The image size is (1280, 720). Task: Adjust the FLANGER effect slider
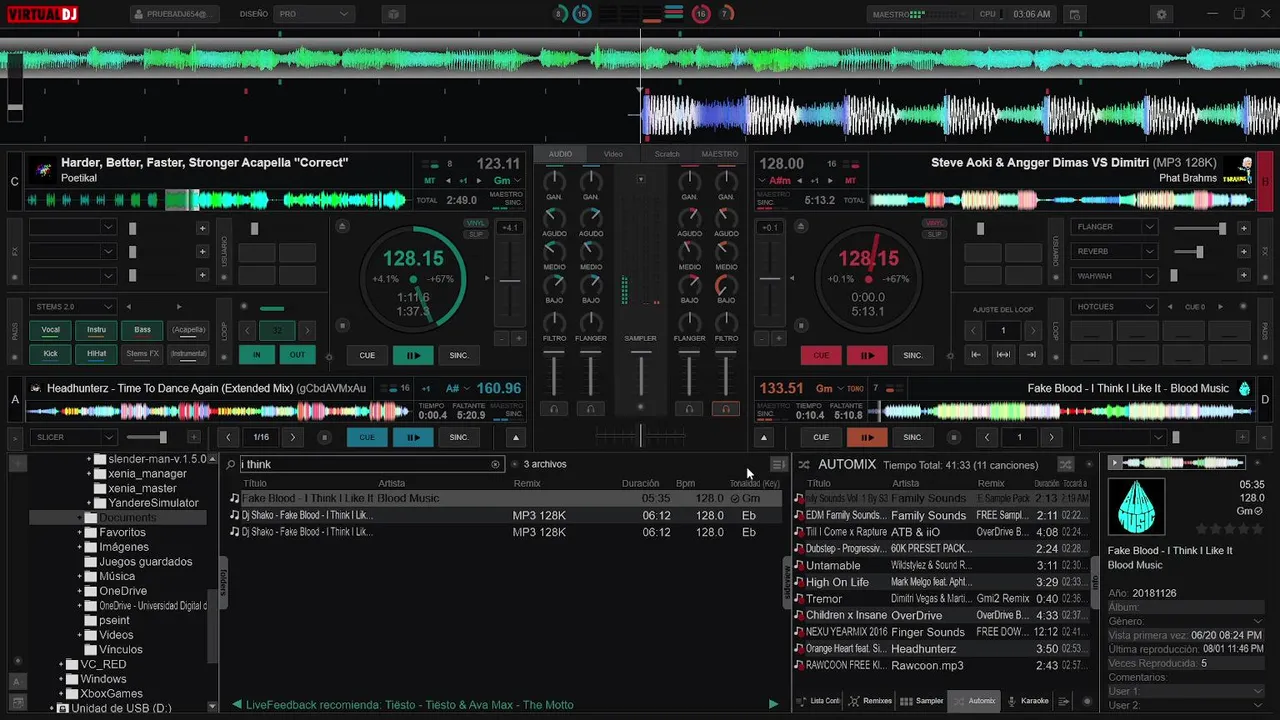[1200, 228]
